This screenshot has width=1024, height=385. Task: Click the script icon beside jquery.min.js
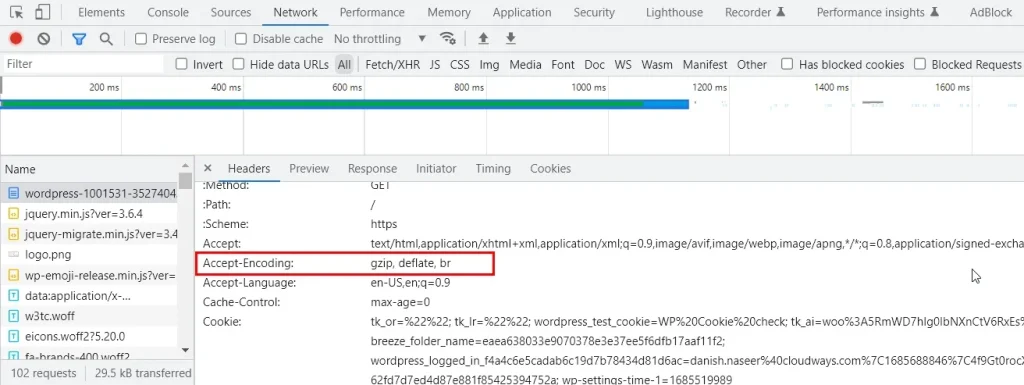[x=14, y=213]
